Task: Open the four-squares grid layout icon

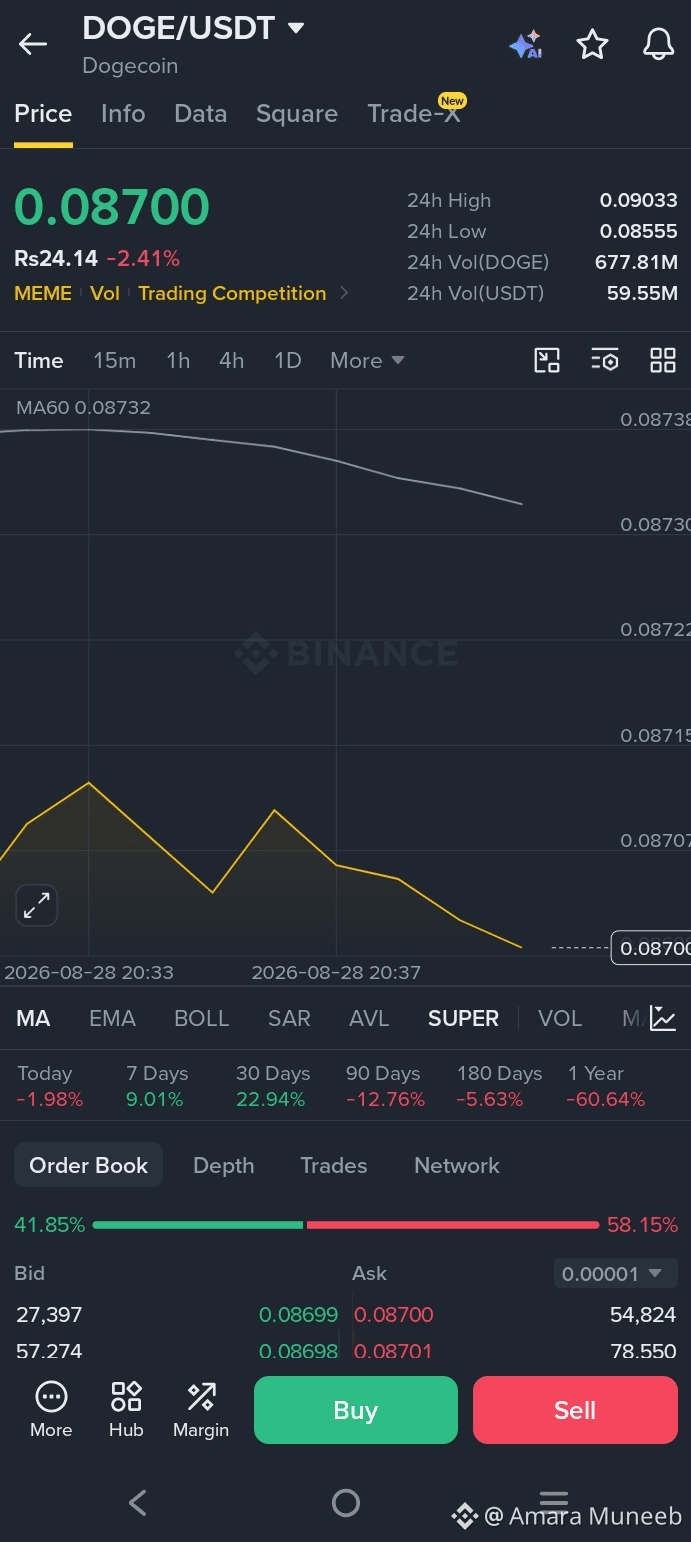Action: click(x=663, y=360)
